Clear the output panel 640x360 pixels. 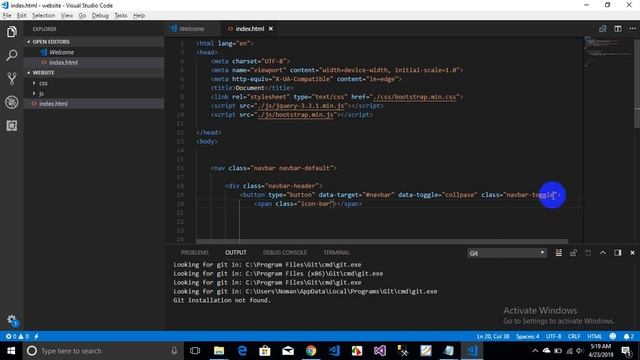(558, 253)
